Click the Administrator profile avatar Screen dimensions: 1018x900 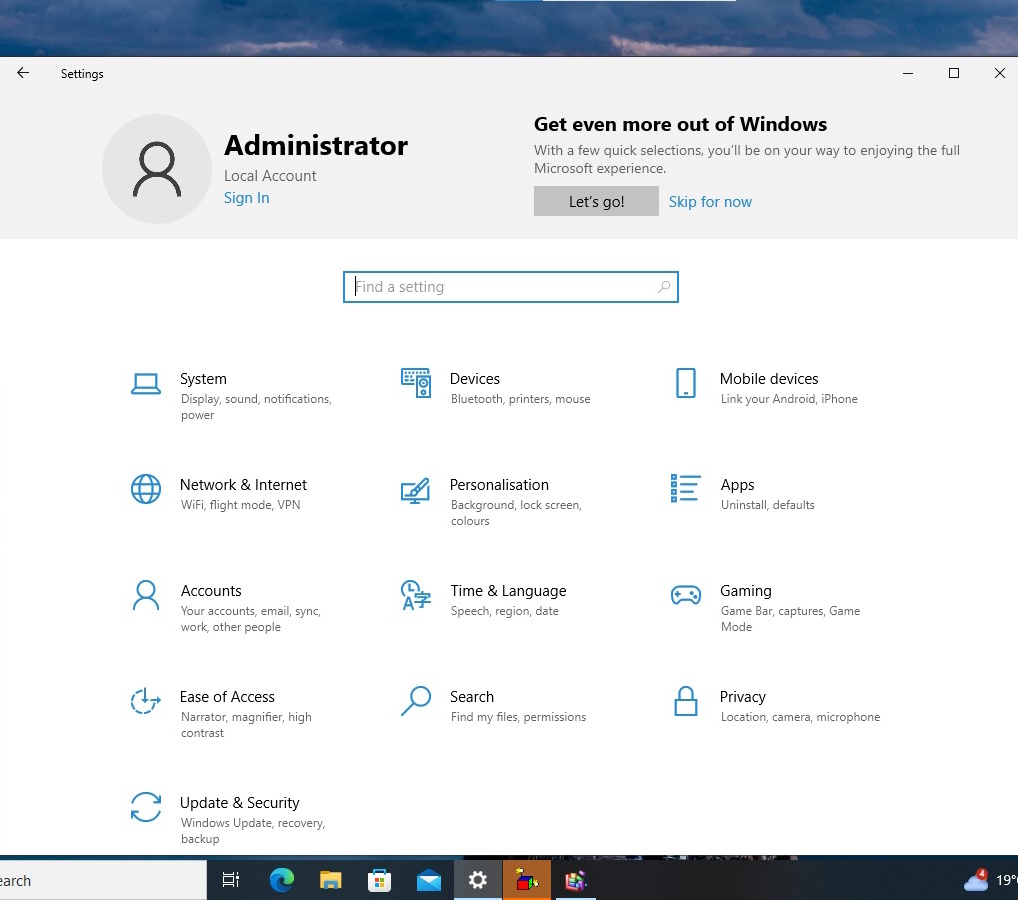156,169
